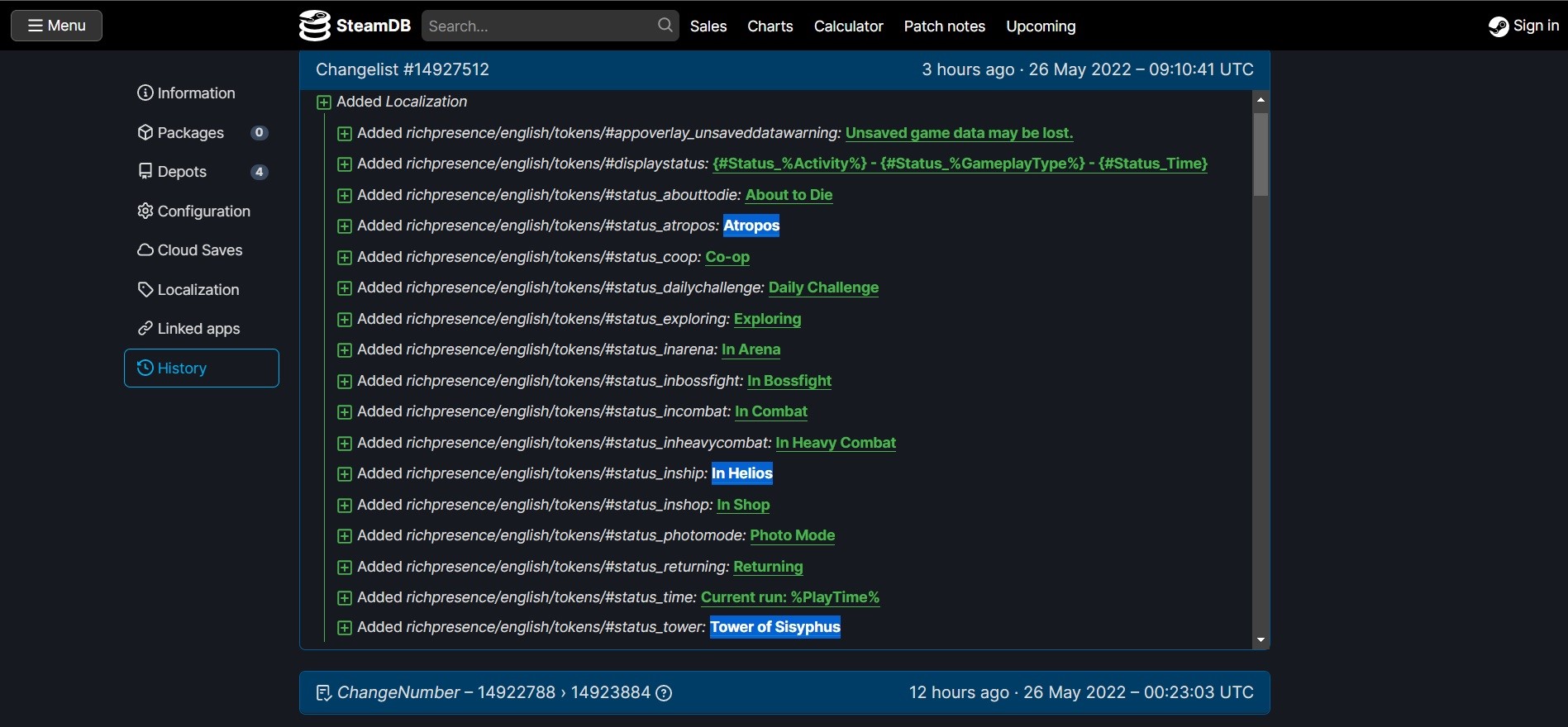Toggle plus icon beside status_atropos entry
1568x727 pixels.
[345, 226]
